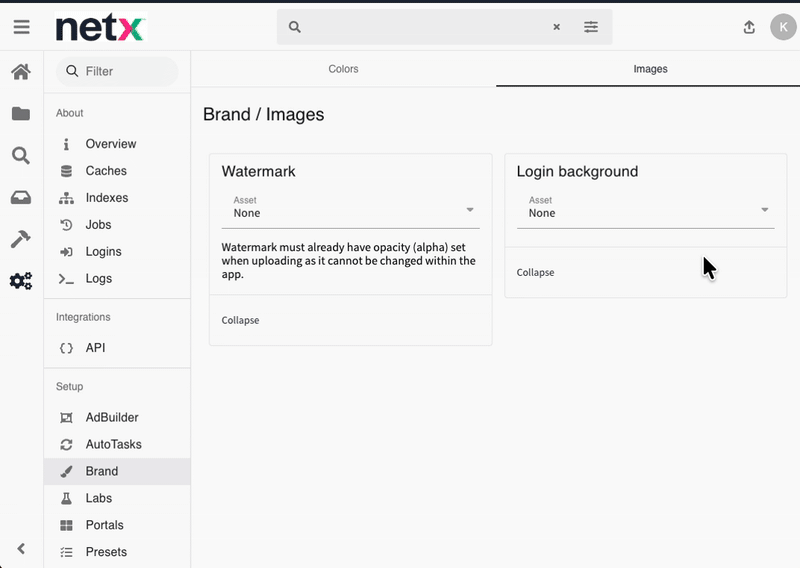Open AutoTasks setup page
Image resolution: width=800 pixels, height=568 pixels.
point(117,444)
